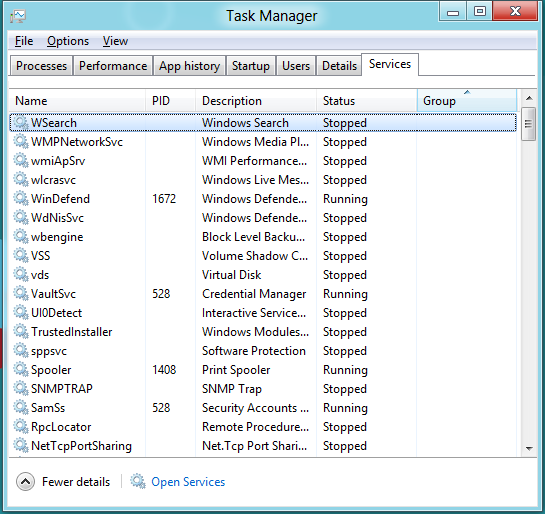
Task: Click the scrollbar down arrow
Action: tap(529, 449)
